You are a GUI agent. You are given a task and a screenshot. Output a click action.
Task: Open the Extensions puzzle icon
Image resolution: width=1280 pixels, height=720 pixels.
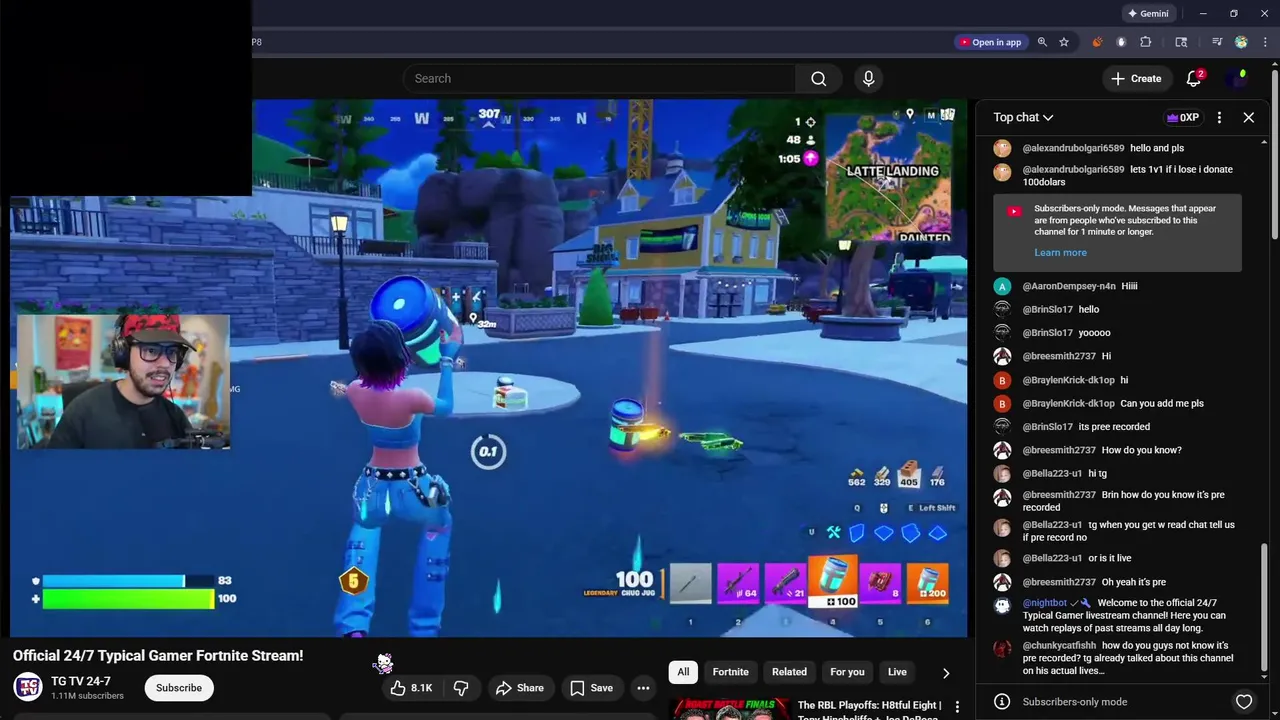click(1146, 42)
